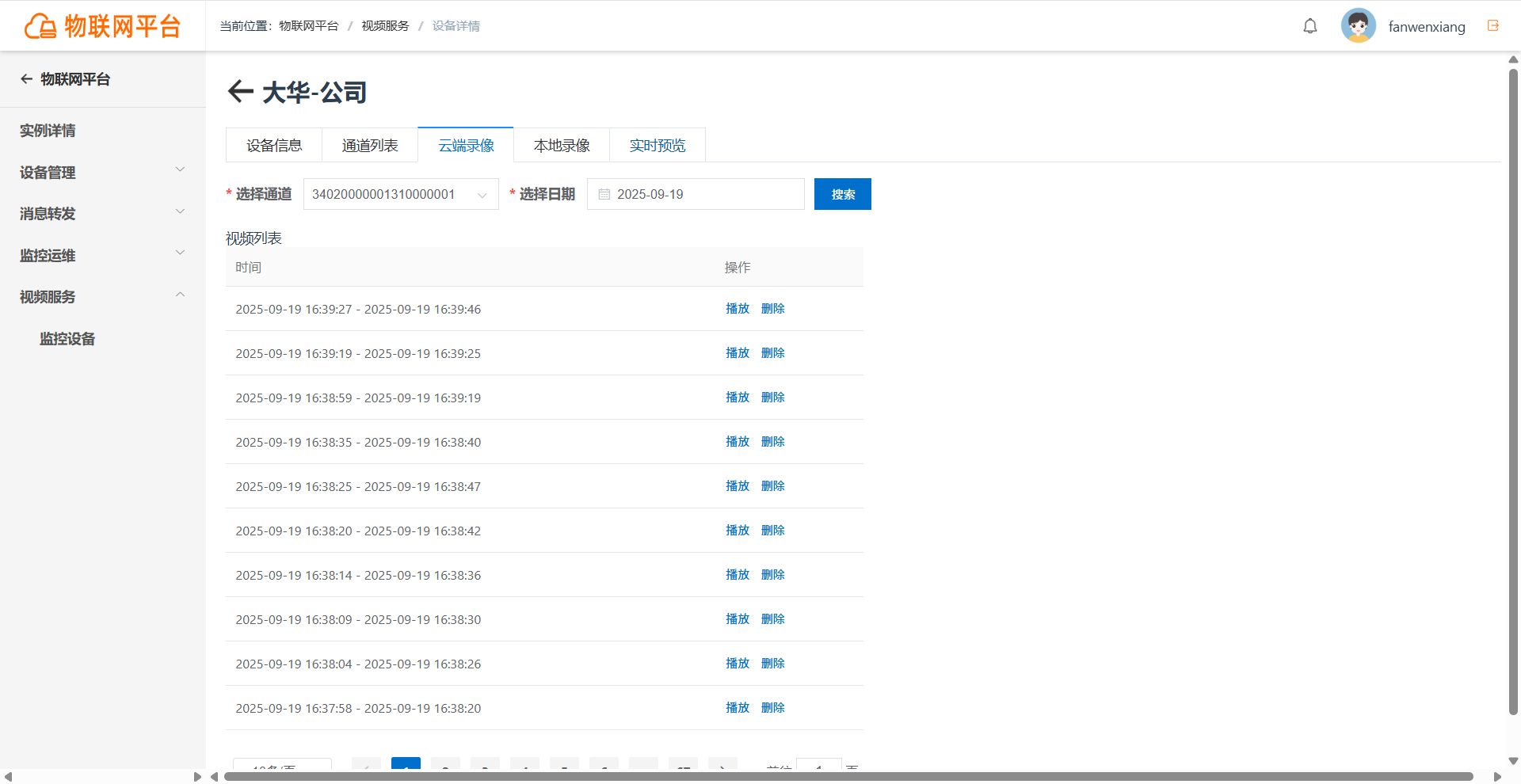Delete the 16:38:25 - 16:38:47 recording

773,486
